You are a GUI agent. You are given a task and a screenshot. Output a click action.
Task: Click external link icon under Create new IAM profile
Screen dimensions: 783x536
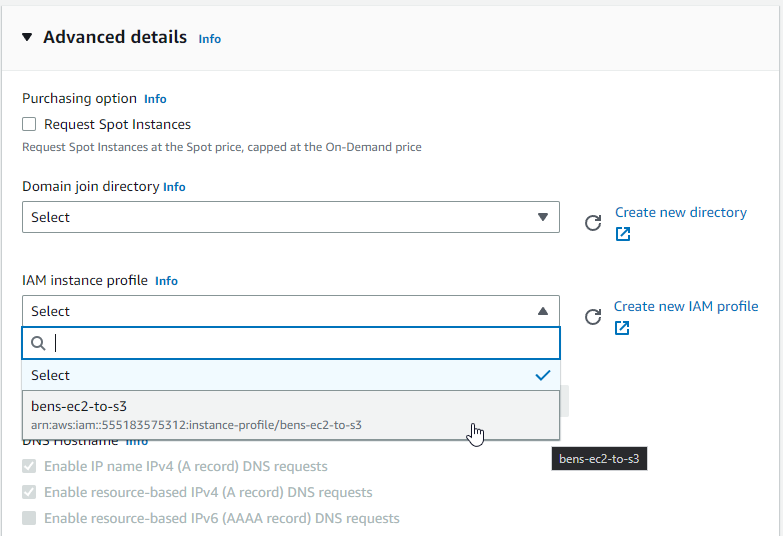tap(622, 328)
